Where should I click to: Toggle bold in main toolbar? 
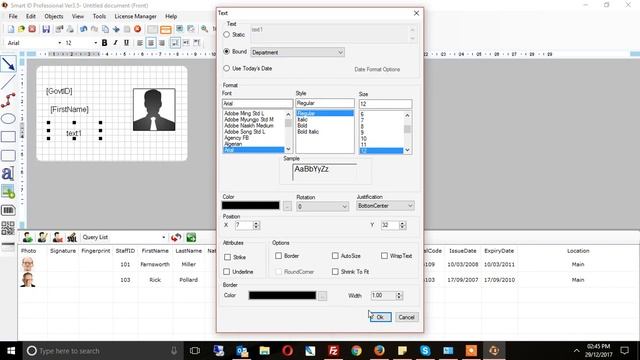click(104, 42)
